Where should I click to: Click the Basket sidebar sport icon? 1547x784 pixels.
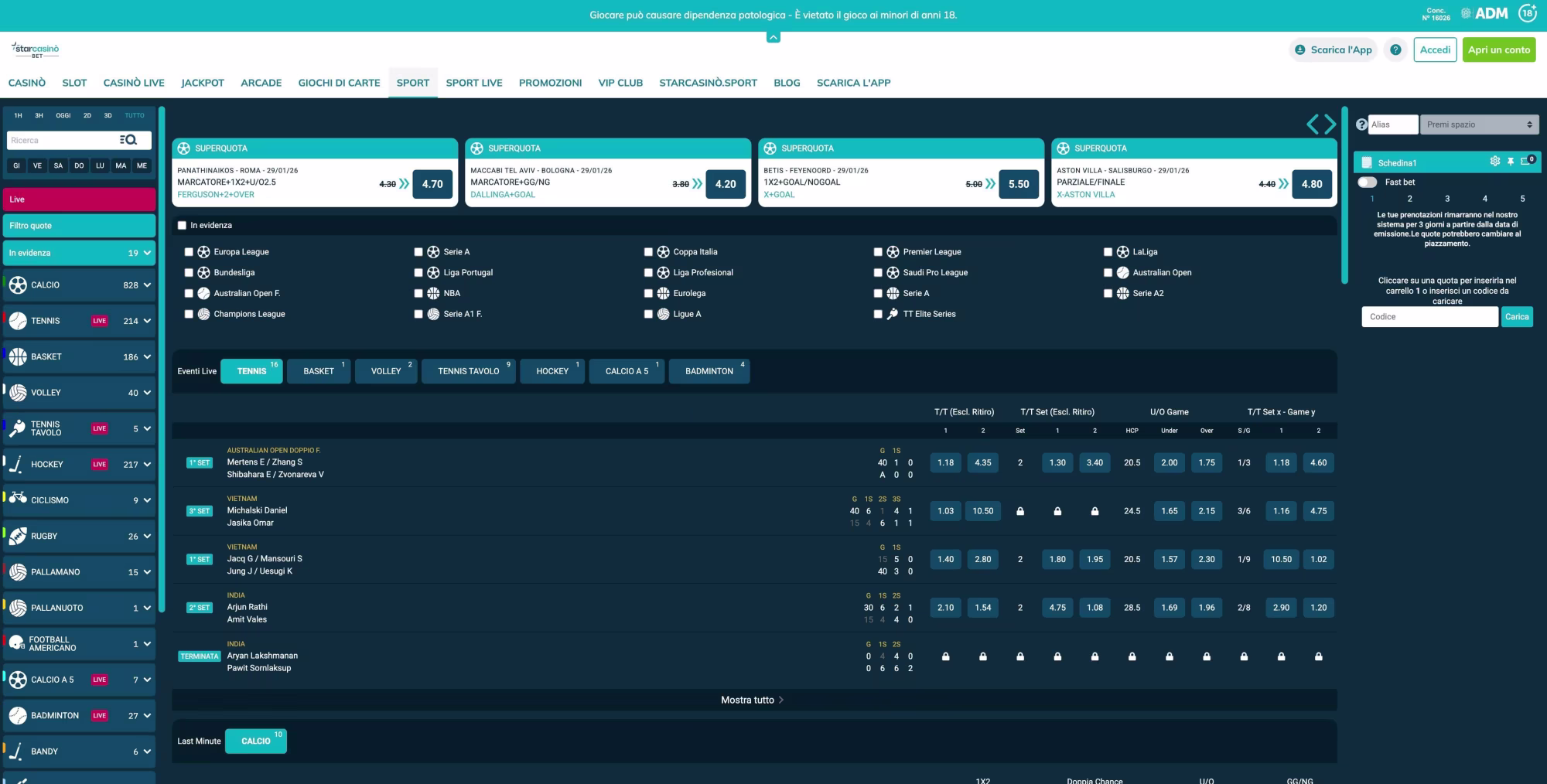click(17, 356)
